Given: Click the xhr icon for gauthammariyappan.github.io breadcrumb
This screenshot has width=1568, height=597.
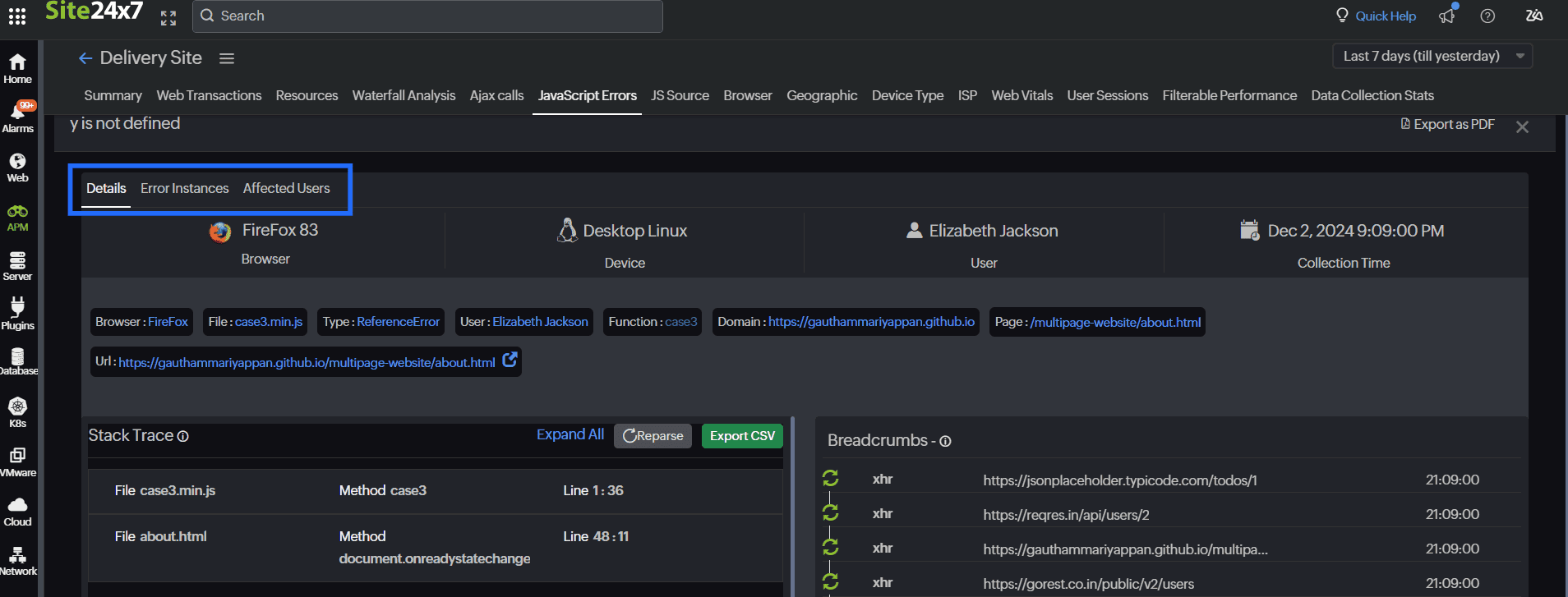Looking at the screenshot, I should 831,547.
